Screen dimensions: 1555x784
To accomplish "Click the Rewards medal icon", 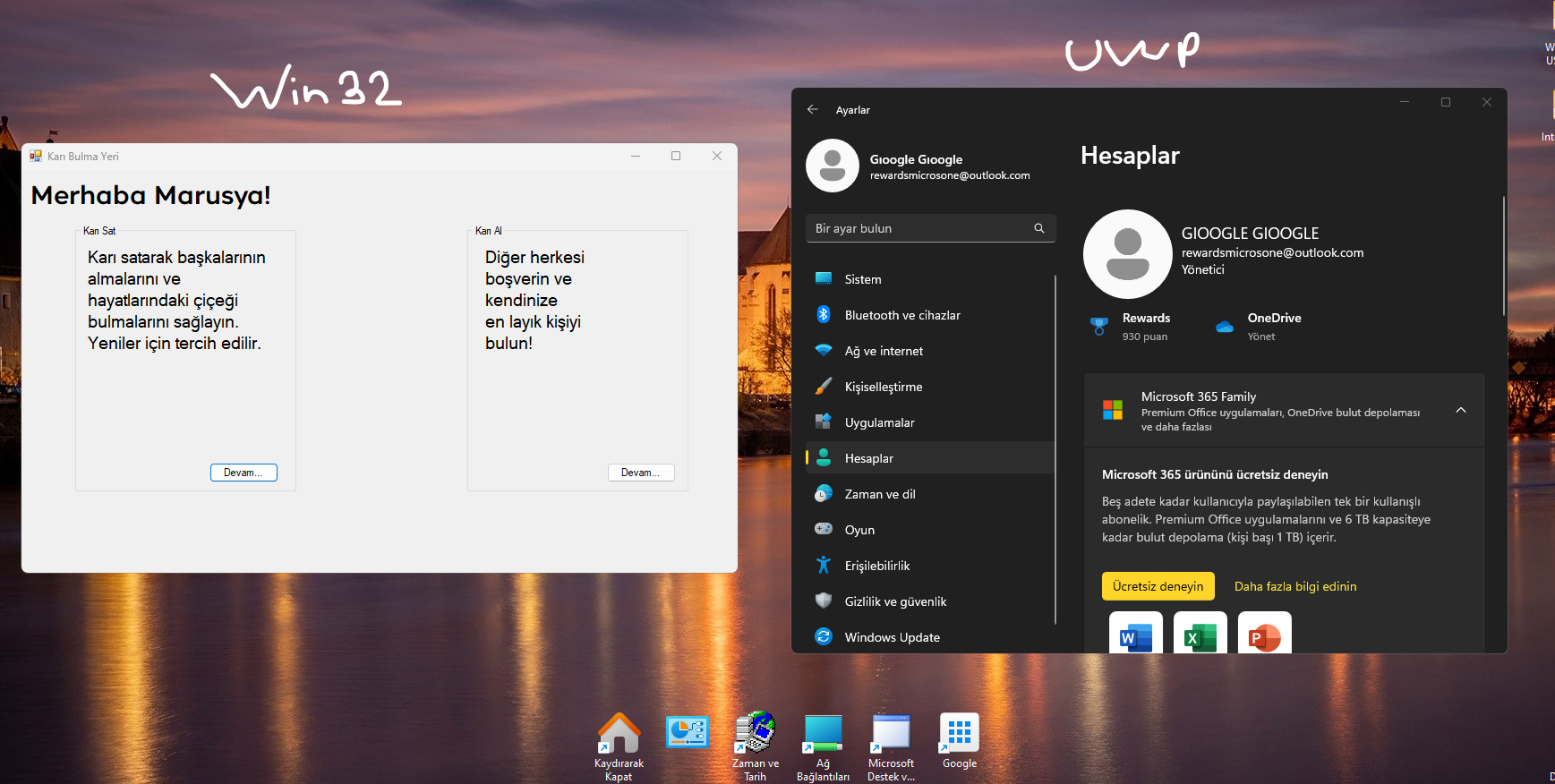I will click(1099, 327).
